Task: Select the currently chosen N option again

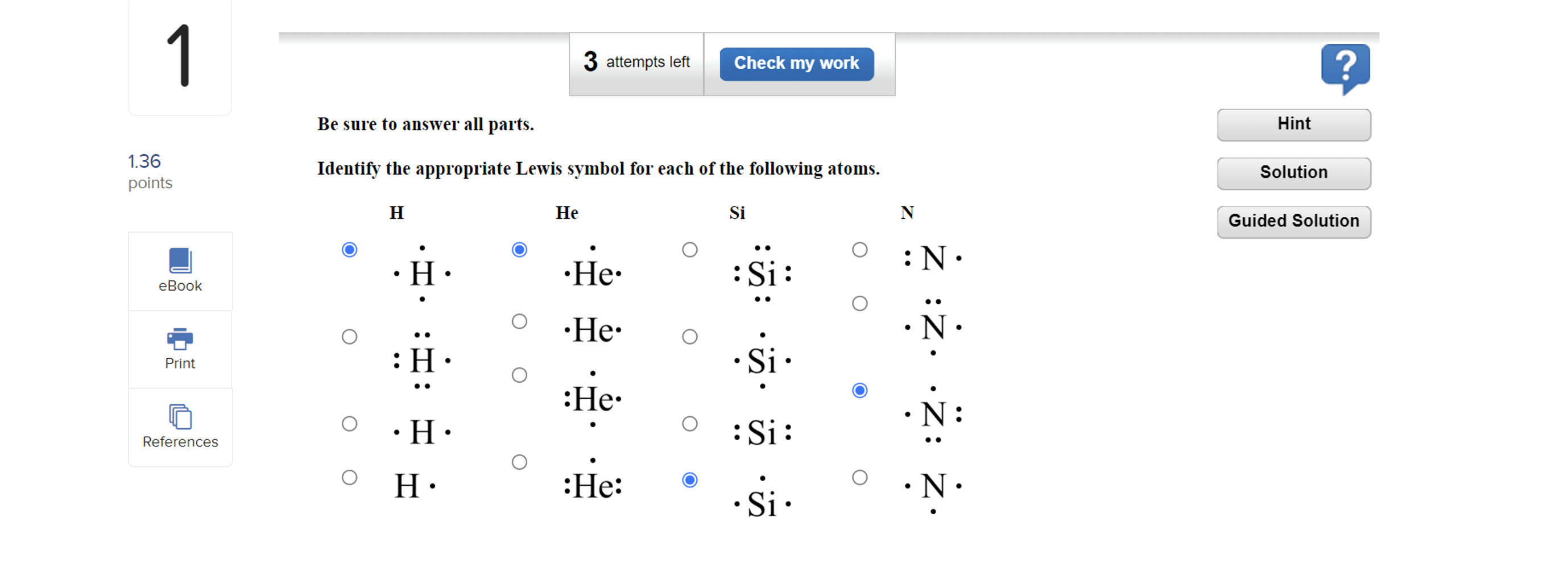Action: pyautogui.click(x=859, y=391)
